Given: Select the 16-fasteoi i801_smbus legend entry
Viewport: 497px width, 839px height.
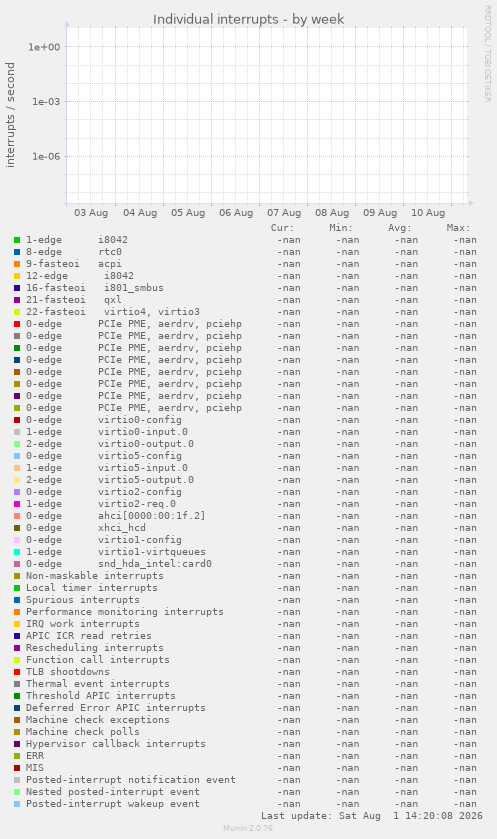Looking at the screenshot, I should 95,288.
